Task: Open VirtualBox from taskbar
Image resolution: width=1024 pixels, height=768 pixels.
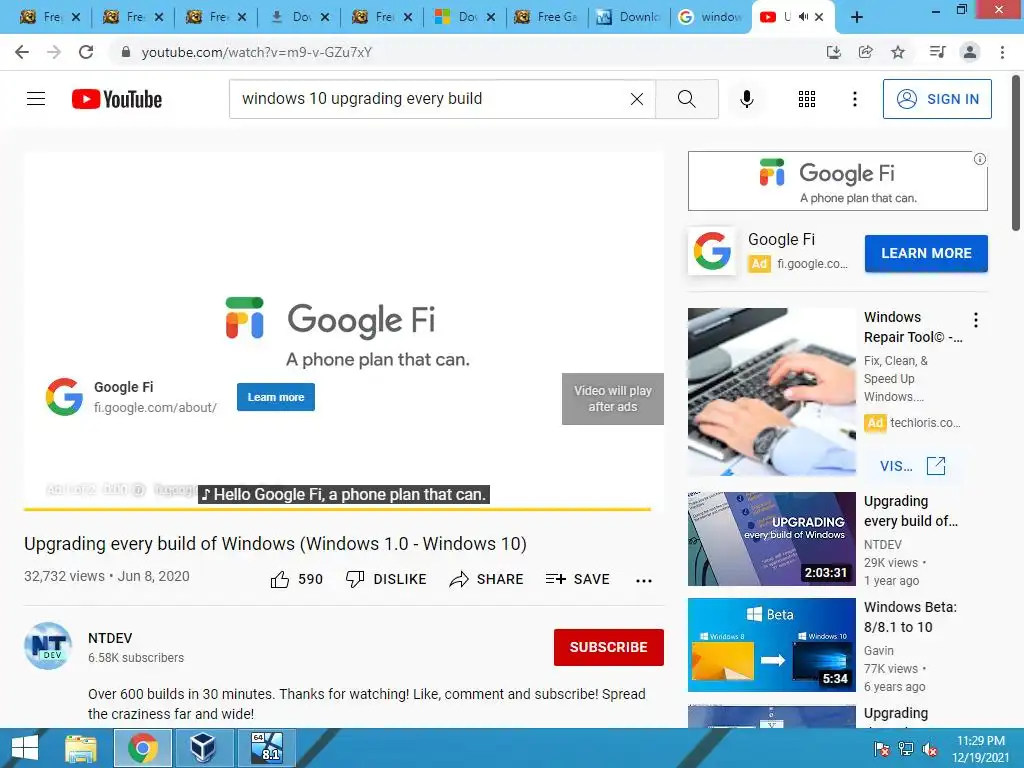Action: (x=203, y=748)
